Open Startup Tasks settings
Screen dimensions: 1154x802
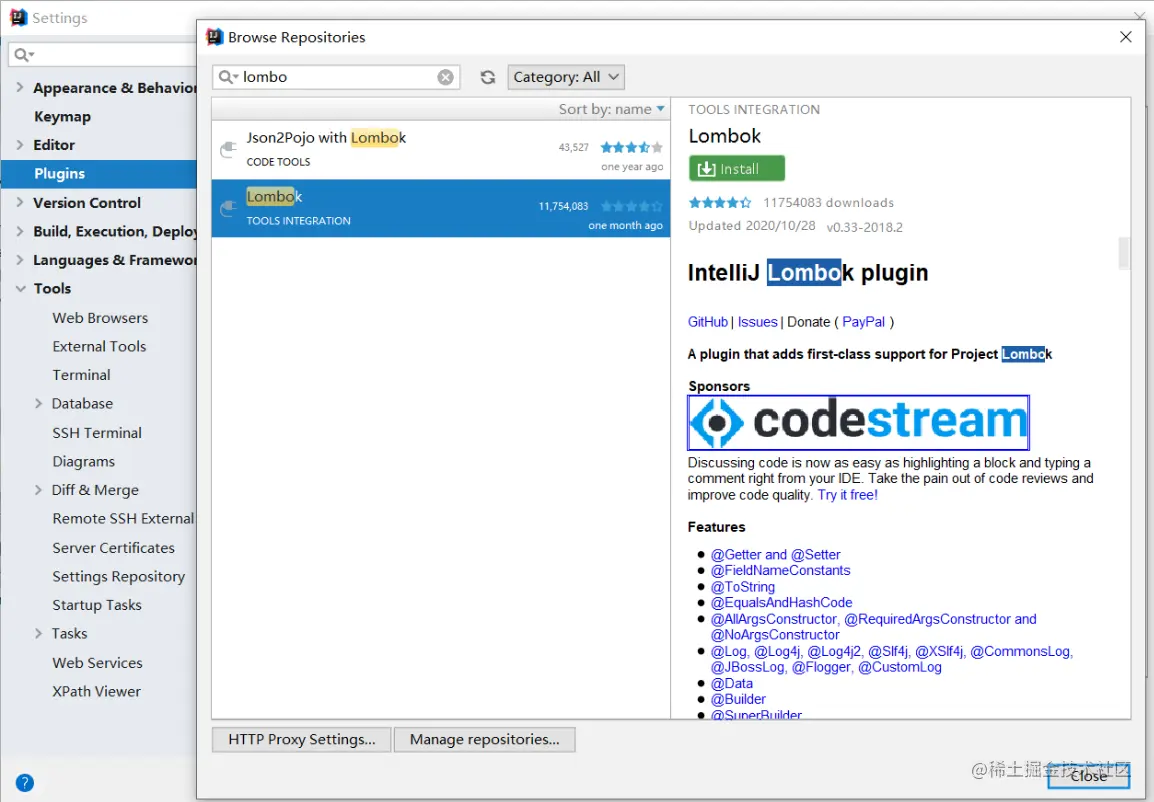(96, 605)
